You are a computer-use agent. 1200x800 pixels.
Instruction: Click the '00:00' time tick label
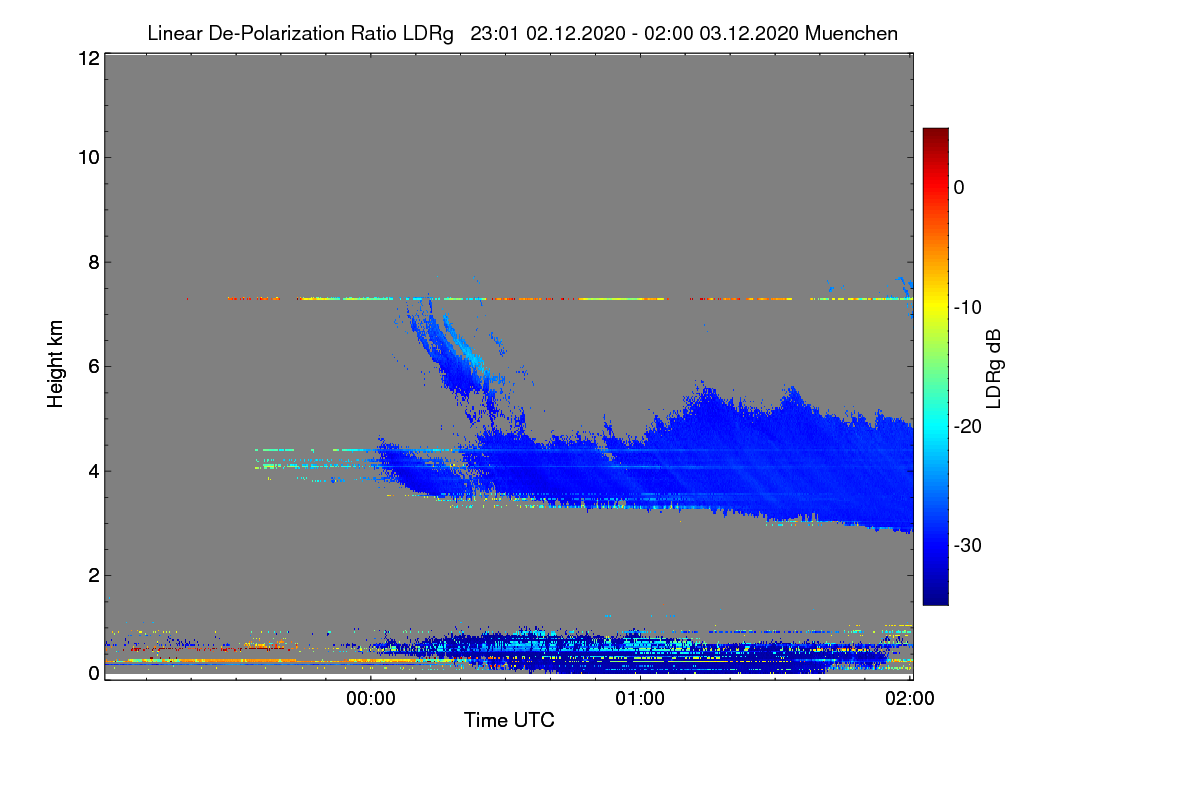(x=370, y=699)
